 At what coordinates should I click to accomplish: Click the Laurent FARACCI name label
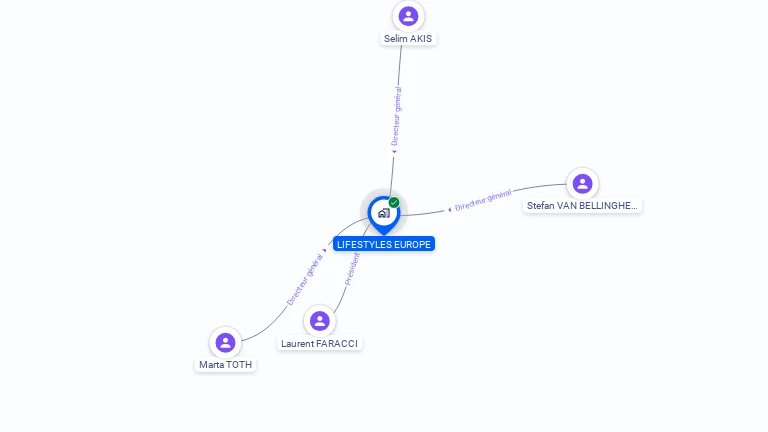[319, 344]
